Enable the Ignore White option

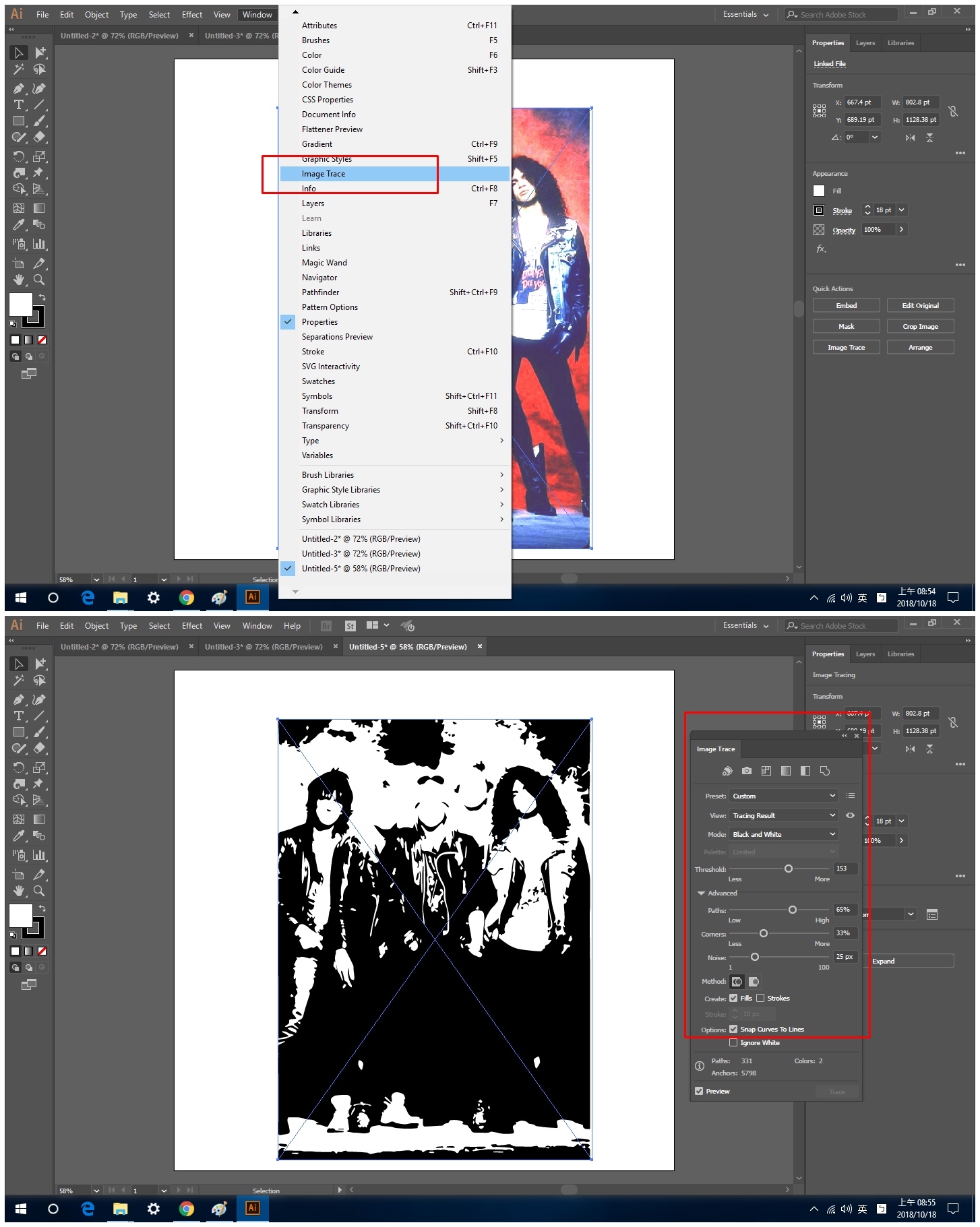click(x=733, y=1042)
